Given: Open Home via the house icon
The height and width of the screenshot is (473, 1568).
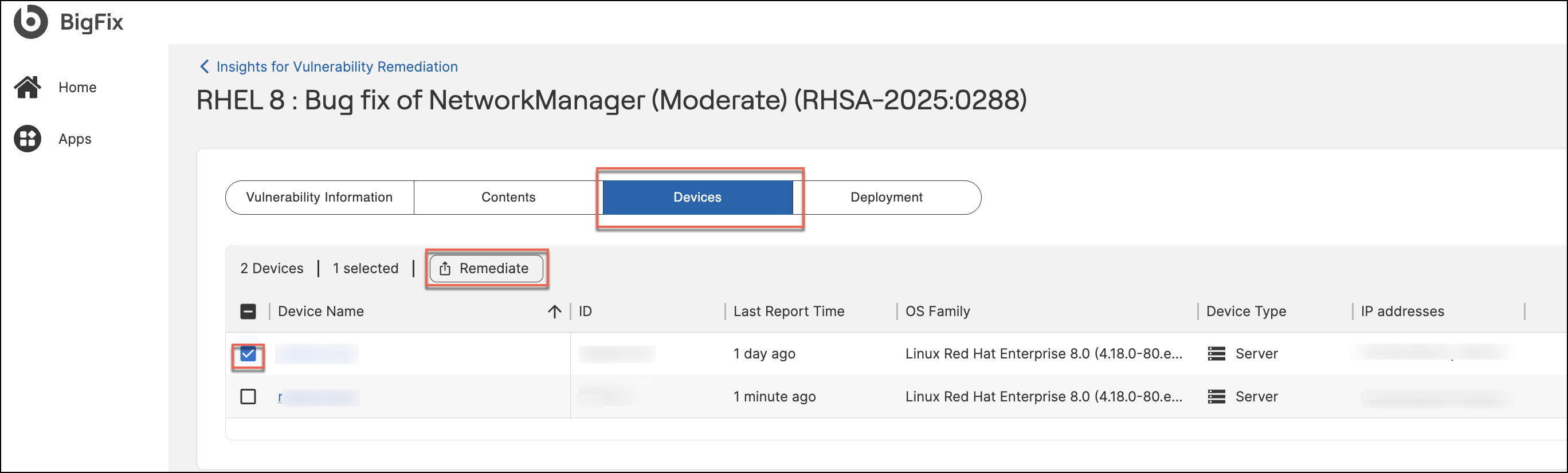Looking at the screenshot, I should pyautogui.click(x=28, y=88).
